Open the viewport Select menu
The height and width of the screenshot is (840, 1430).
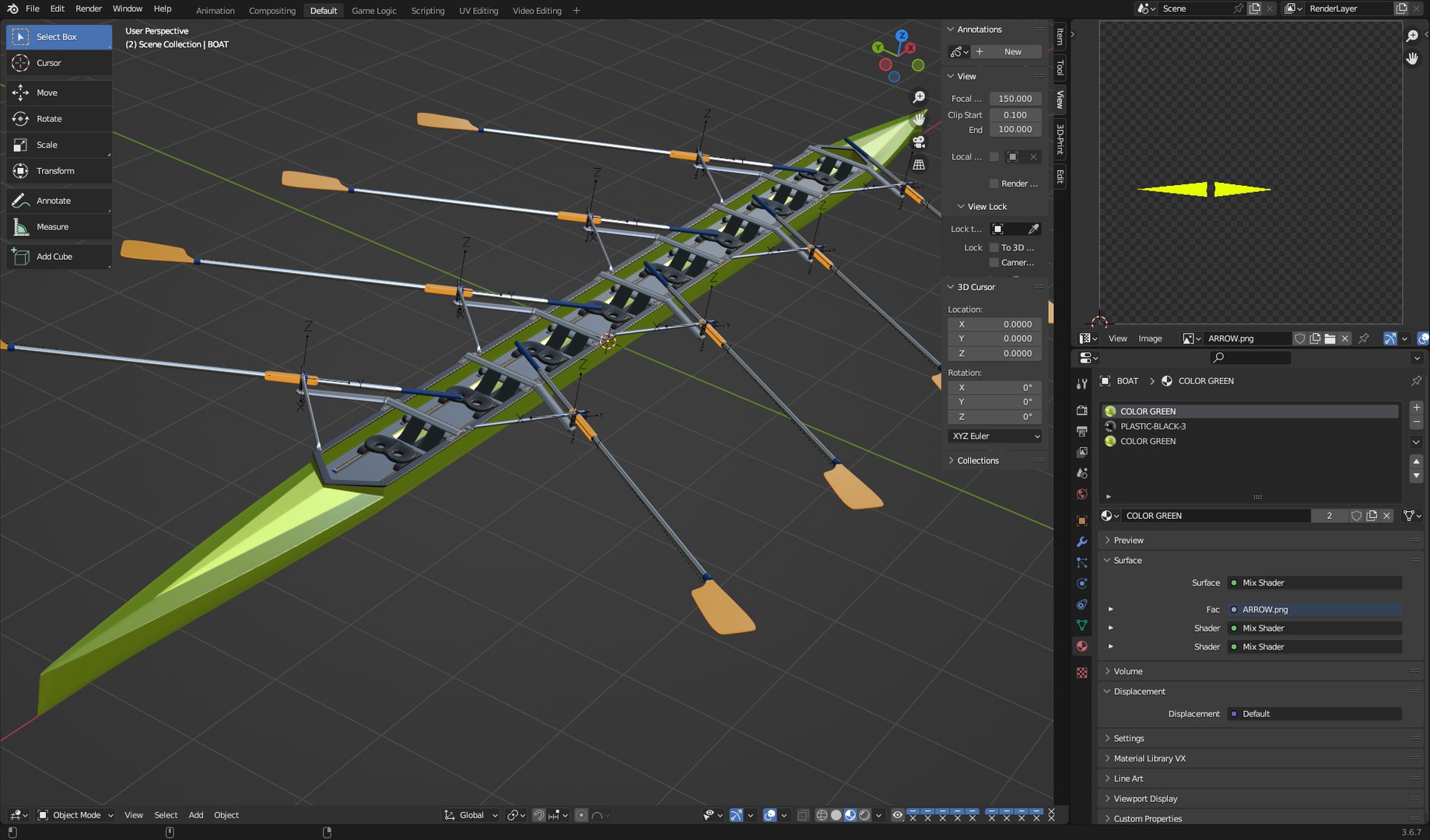tap(166, 815)
